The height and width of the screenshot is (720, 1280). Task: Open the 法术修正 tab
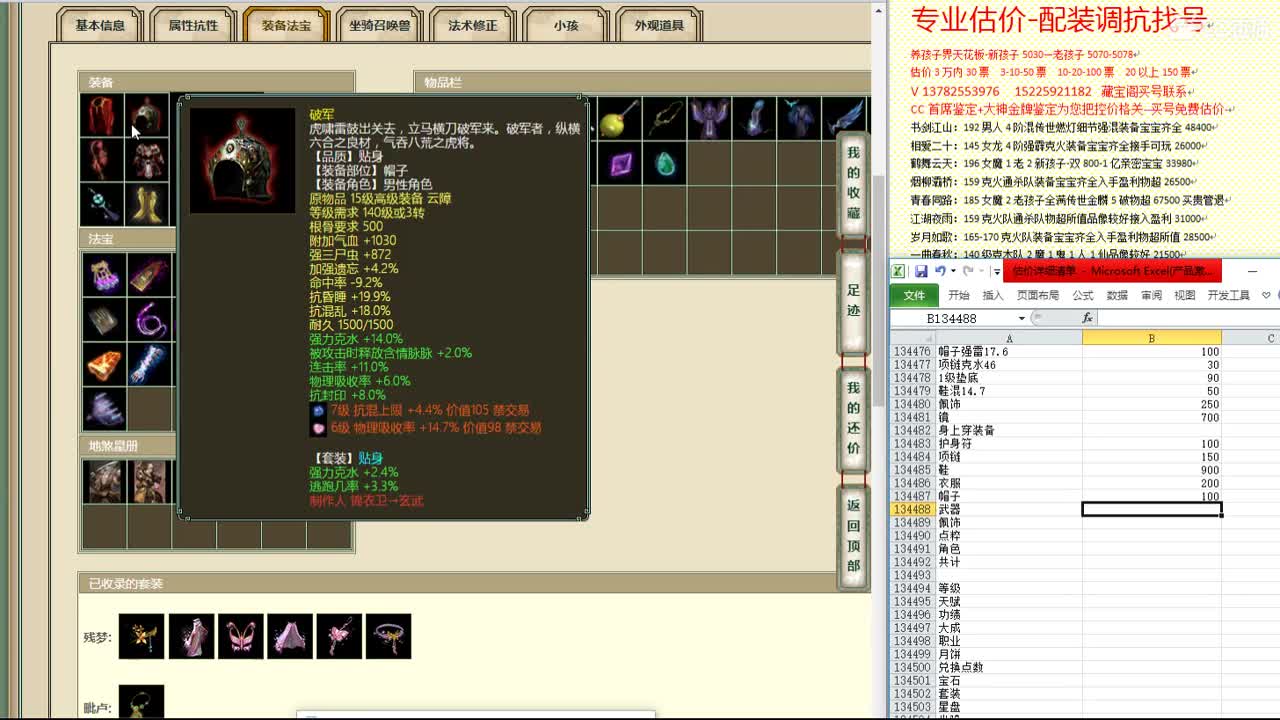(473, 26)
